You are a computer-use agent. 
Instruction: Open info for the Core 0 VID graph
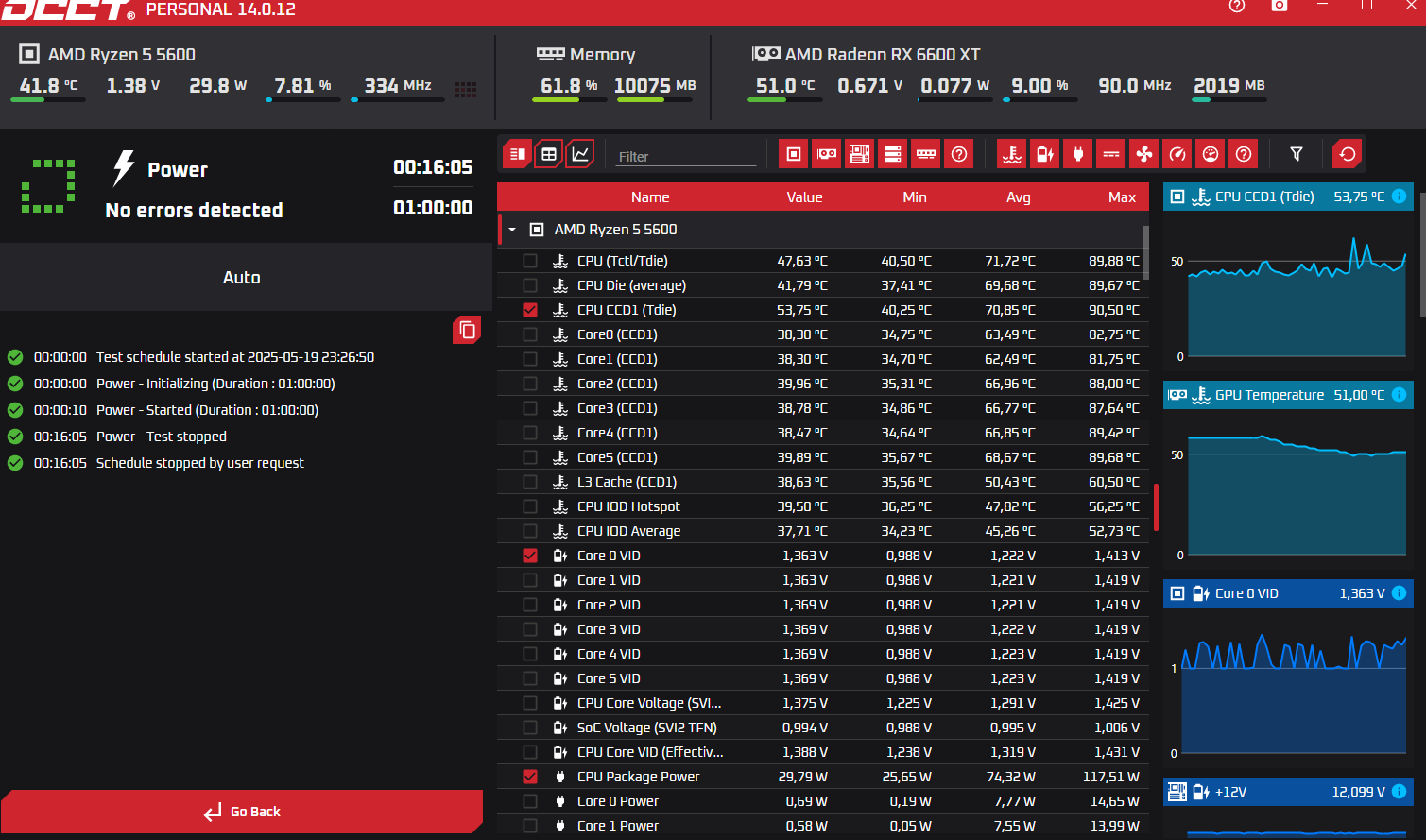click(1400, 593)
